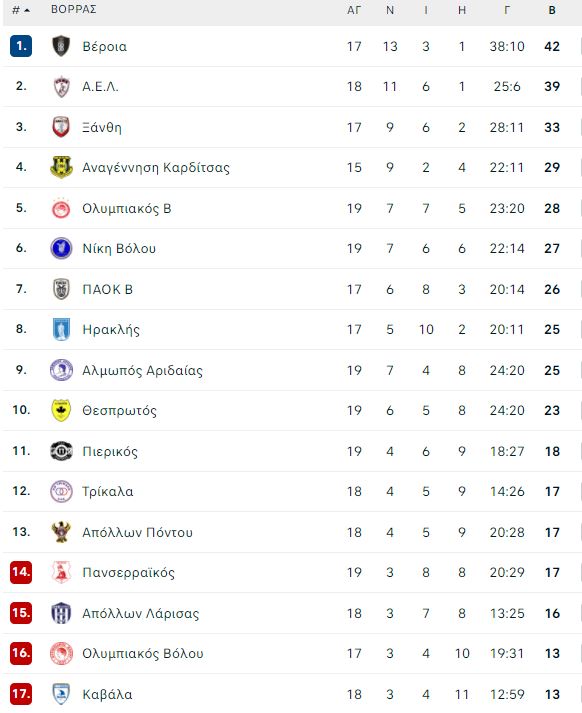Sort table by the # rank column
The height and width of the screenshot is (713, 582).
coord(21,10)
